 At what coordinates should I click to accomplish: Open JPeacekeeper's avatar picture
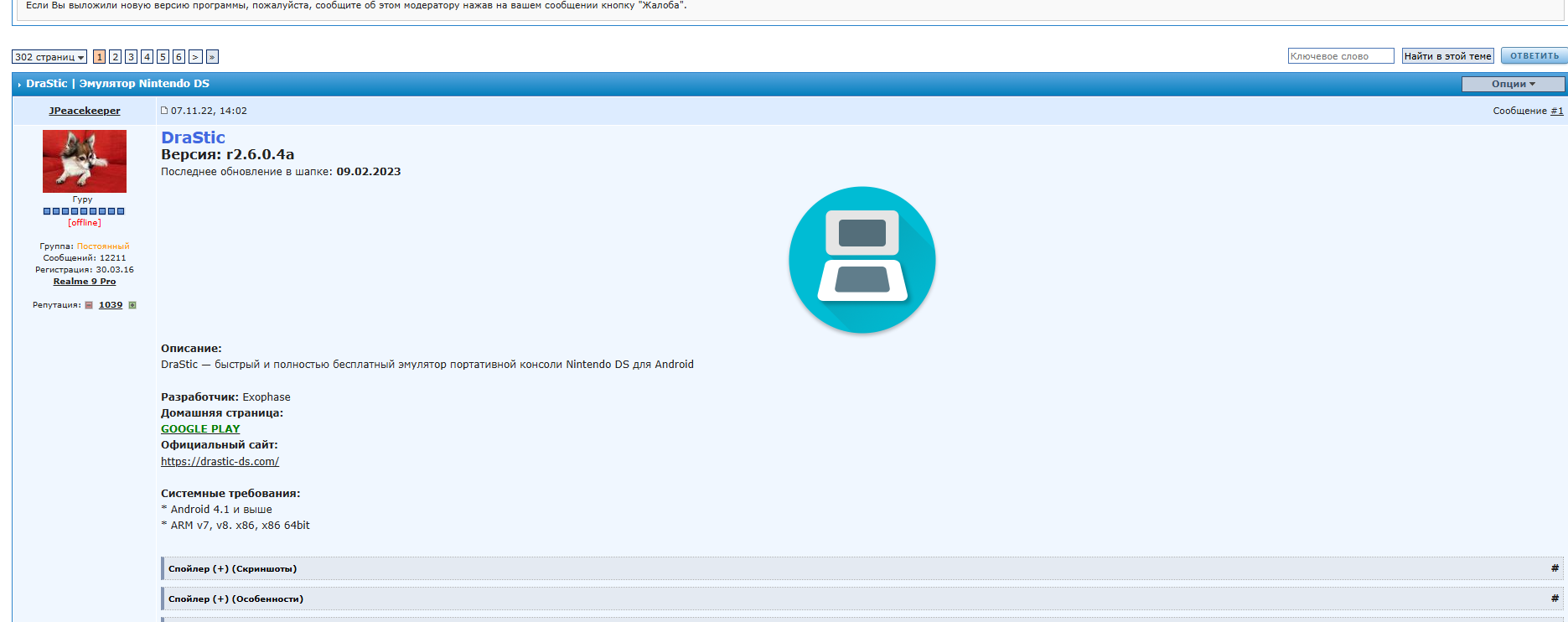point(85,161)
